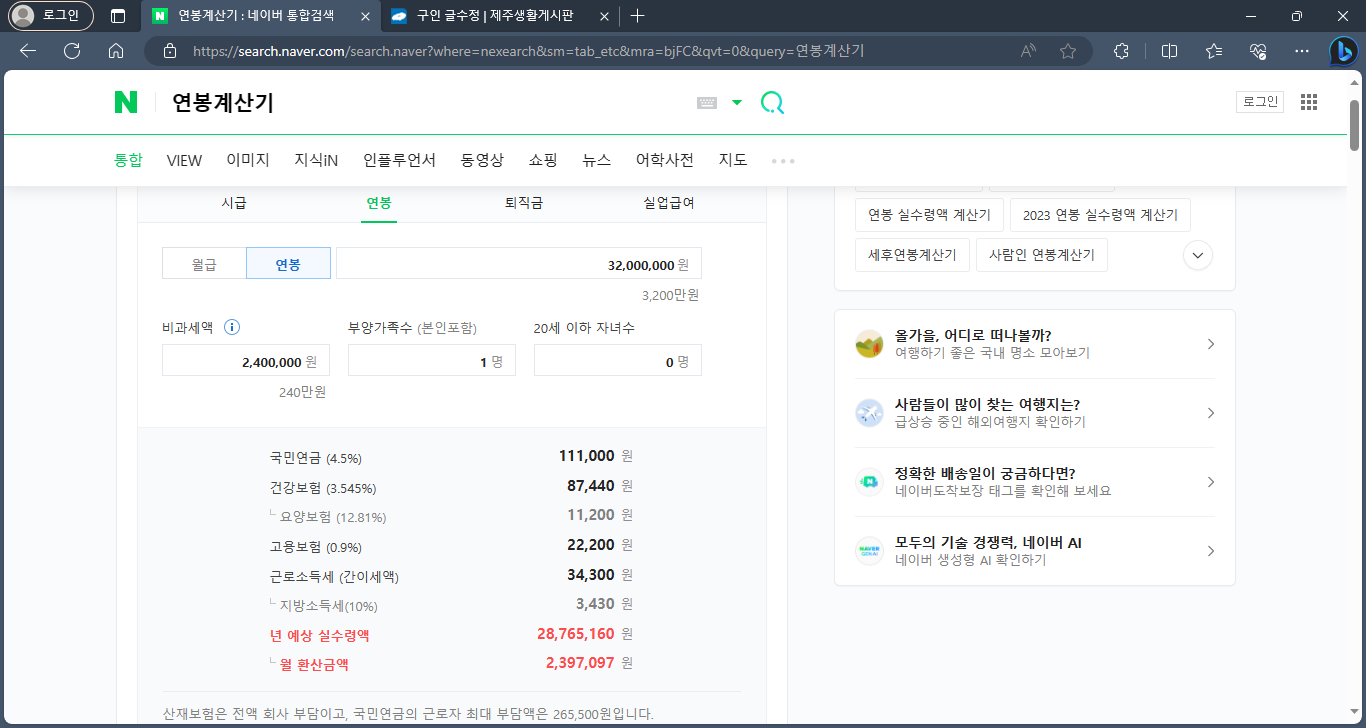Select the 쇼핑 search category
Viewport: 1366px width, 728px height.
[543, 160]
